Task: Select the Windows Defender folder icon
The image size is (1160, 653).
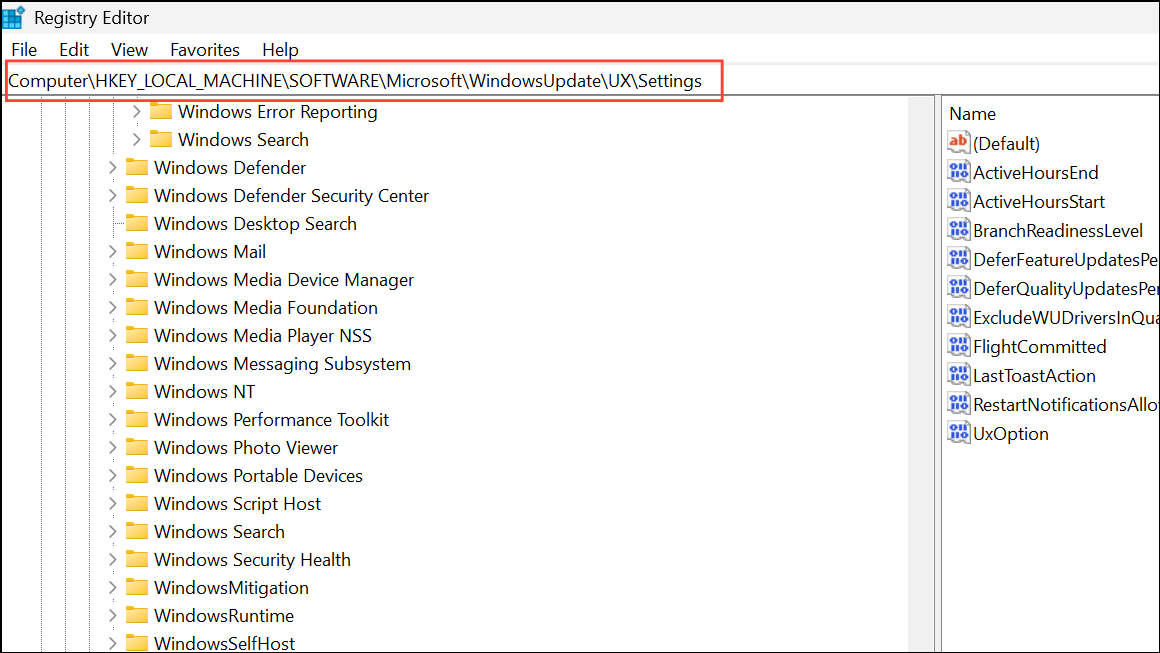Action: tap(137, 167)
